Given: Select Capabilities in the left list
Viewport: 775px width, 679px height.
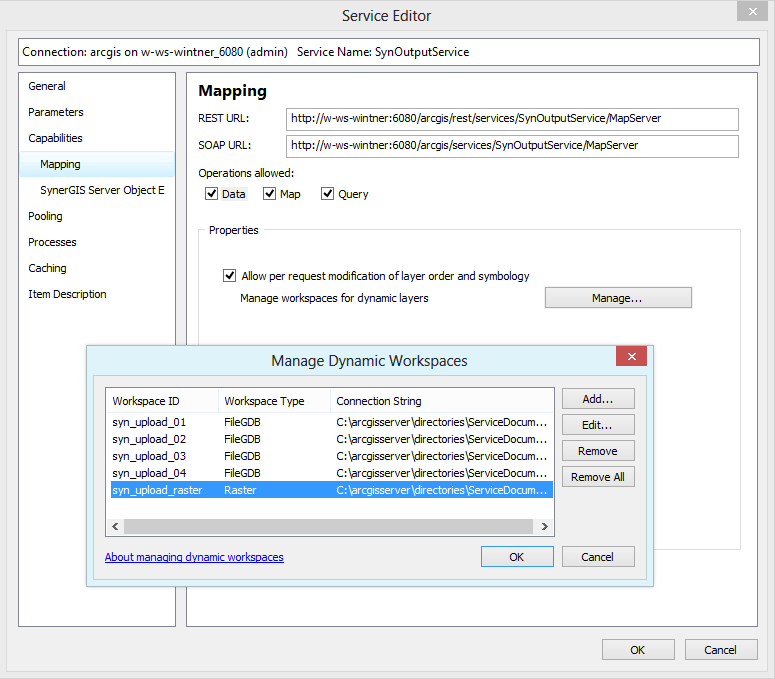Looking at the screenshot, I should pos(97,138).
